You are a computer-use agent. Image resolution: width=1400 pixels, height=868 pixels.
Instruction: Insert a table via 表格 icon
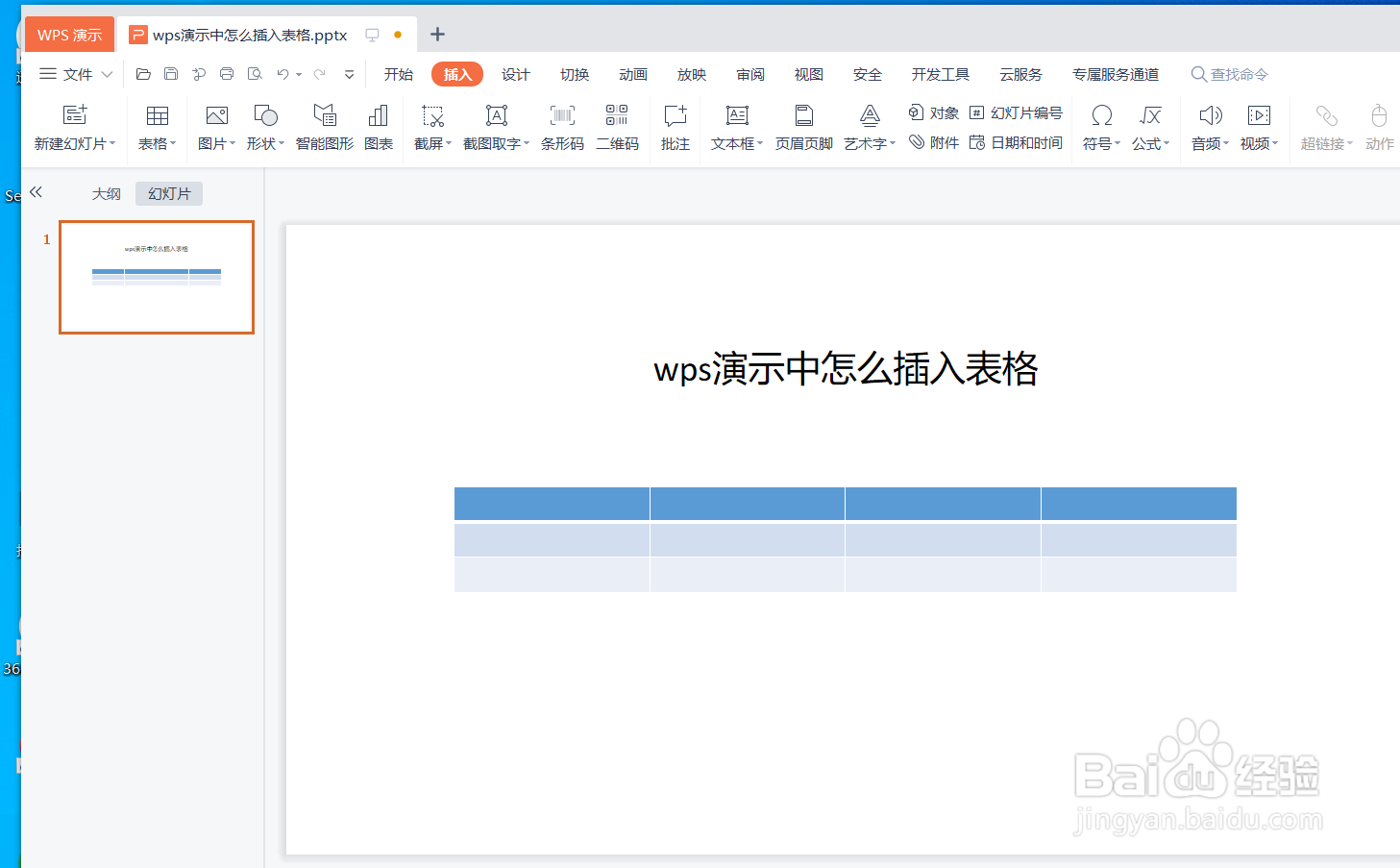pos(158,115)
